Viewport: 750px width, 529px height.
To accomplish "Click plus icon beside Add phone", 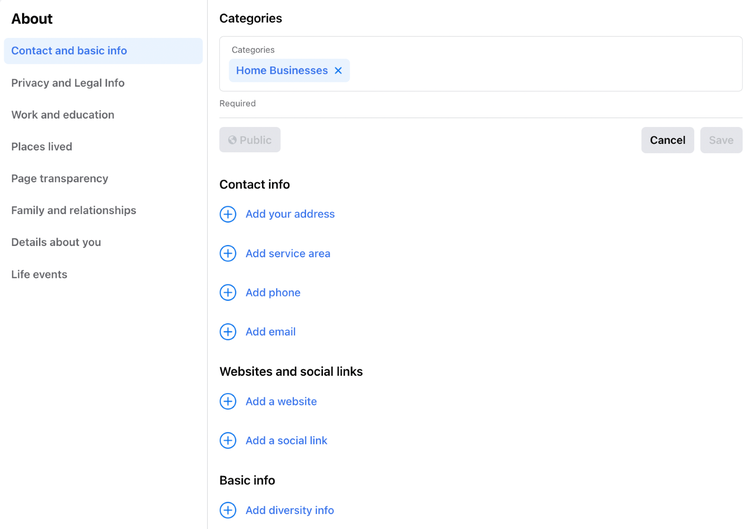I will 228,293.
